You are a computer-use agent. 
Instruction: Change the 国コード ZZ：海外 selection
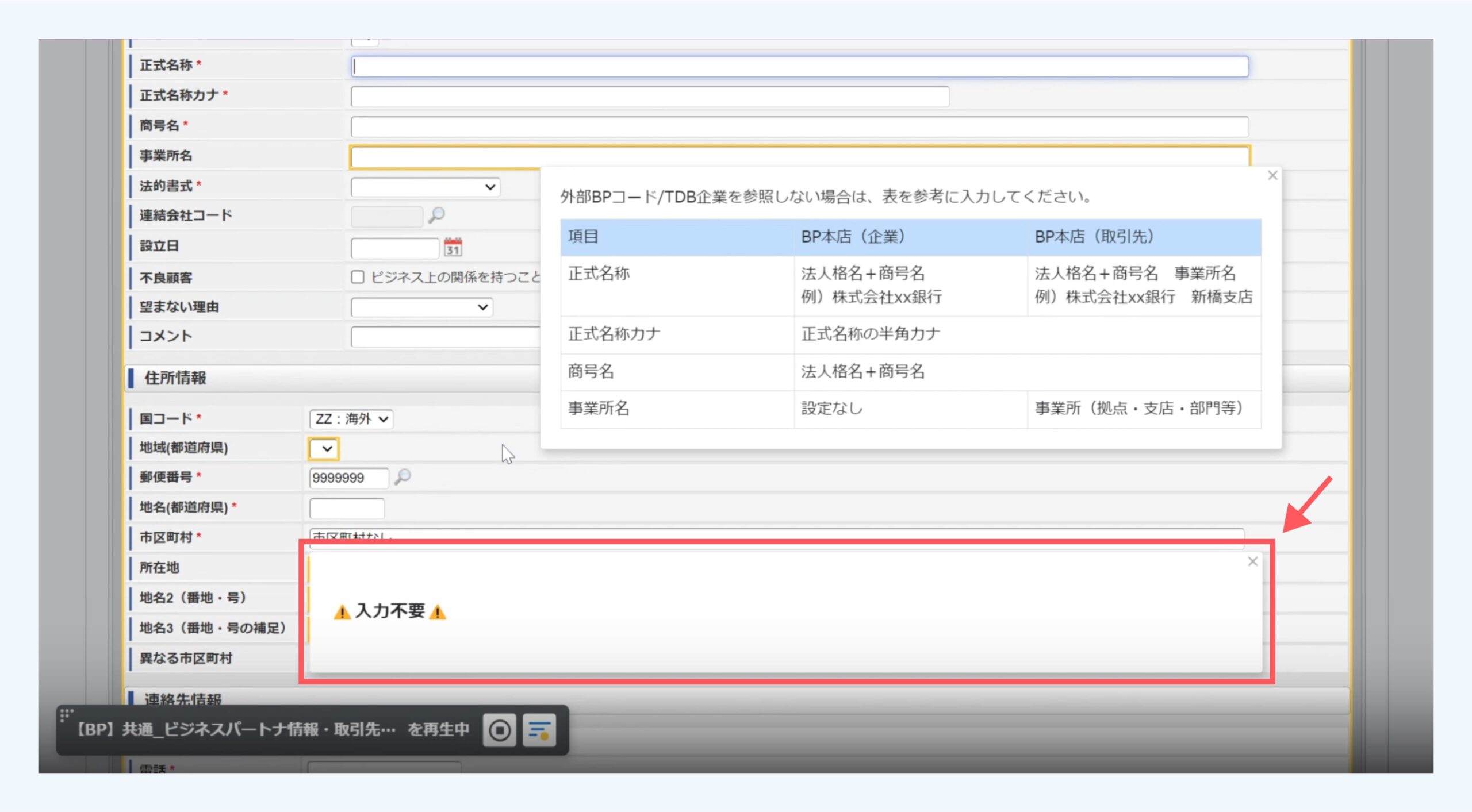[x=351, y=419]
